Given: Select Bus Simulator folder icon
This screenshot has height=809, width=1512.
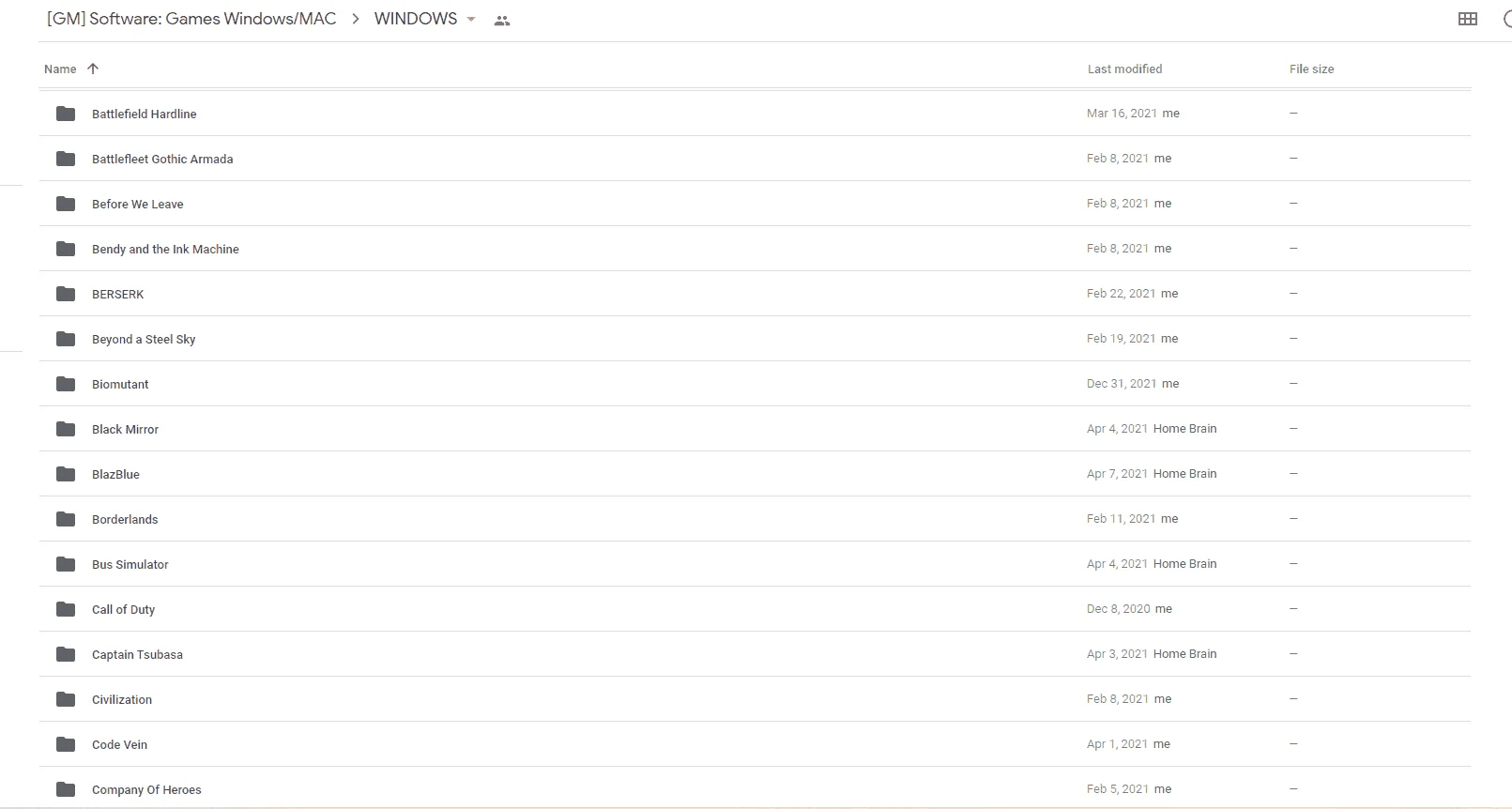Looking at the screenshot, I should [x=66, y=564].
